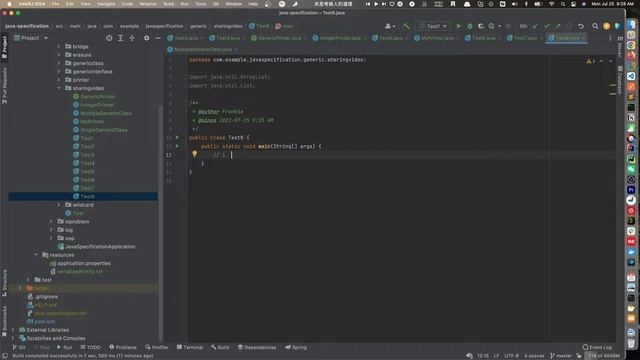Start debugging with the bug icon
The image size is (640, 360).
470,26
